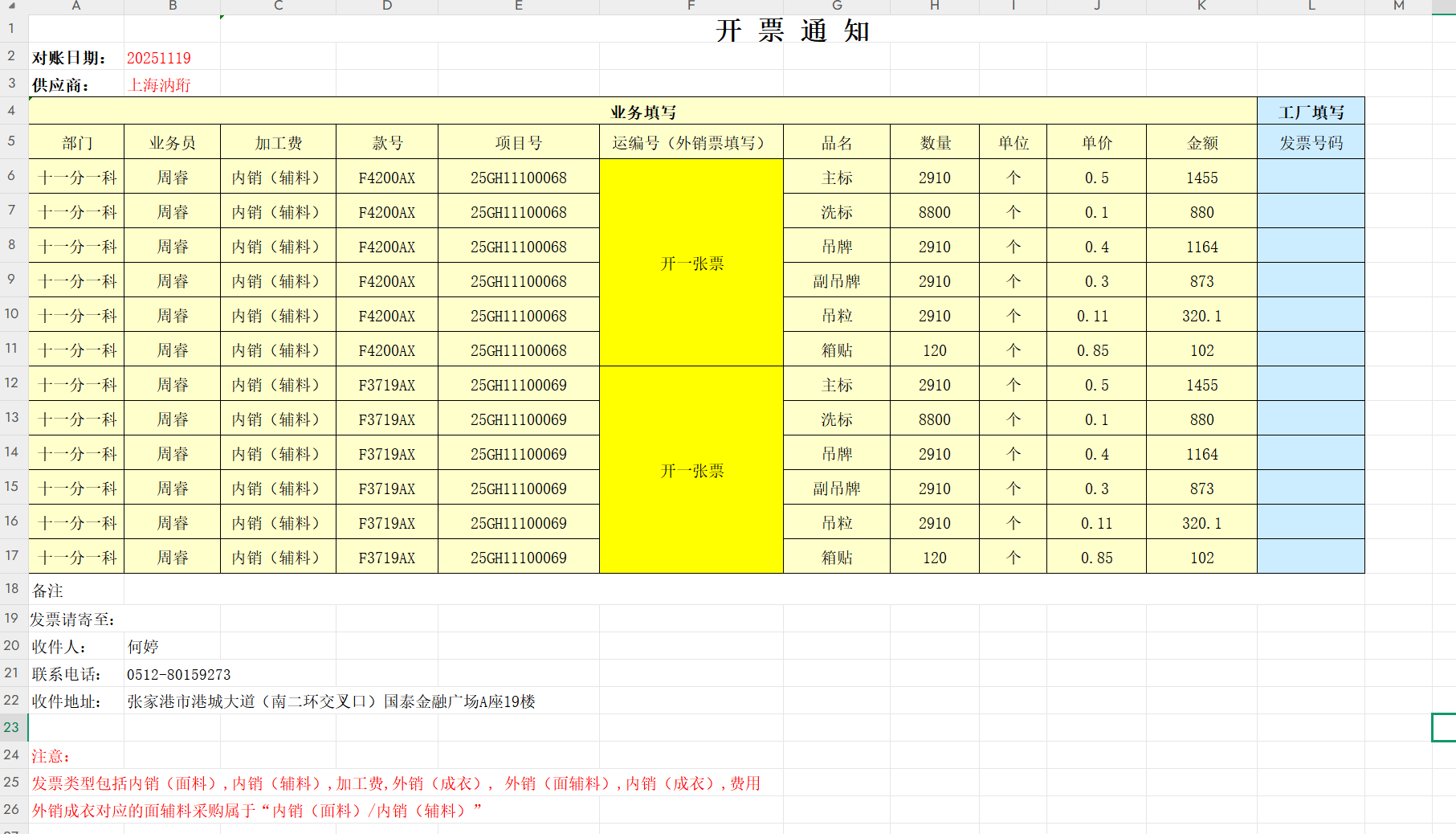Select the 金额 column header cell
The height and width of the screenshot is (834, 1456).
[x=1201, y=143]
